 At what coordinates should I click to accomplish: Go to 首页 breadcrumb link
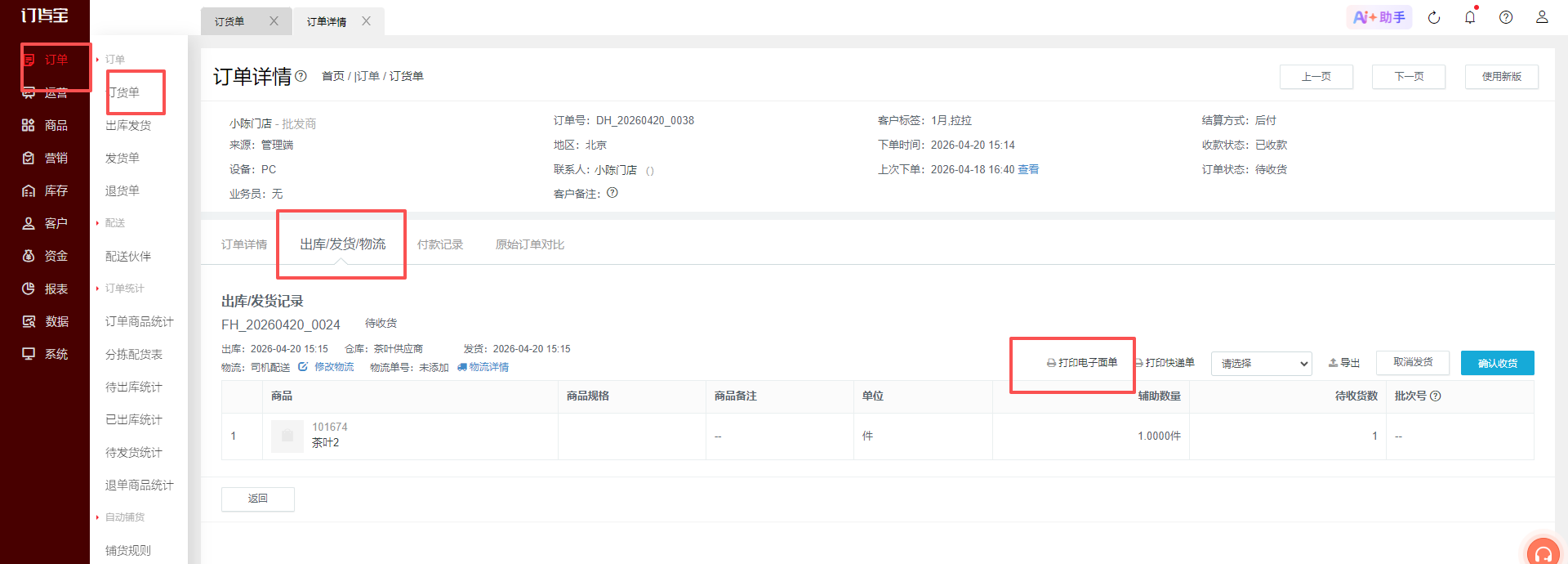click(333, 76)
